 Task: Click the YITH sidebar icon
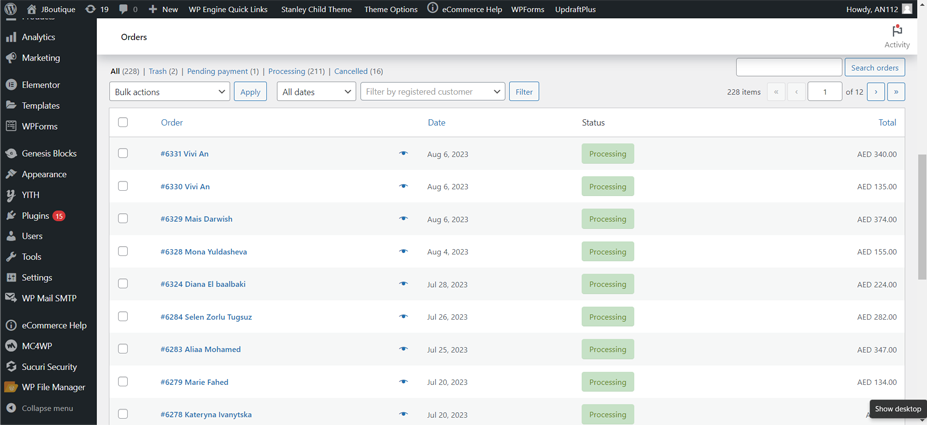click(x=11, y=195)
